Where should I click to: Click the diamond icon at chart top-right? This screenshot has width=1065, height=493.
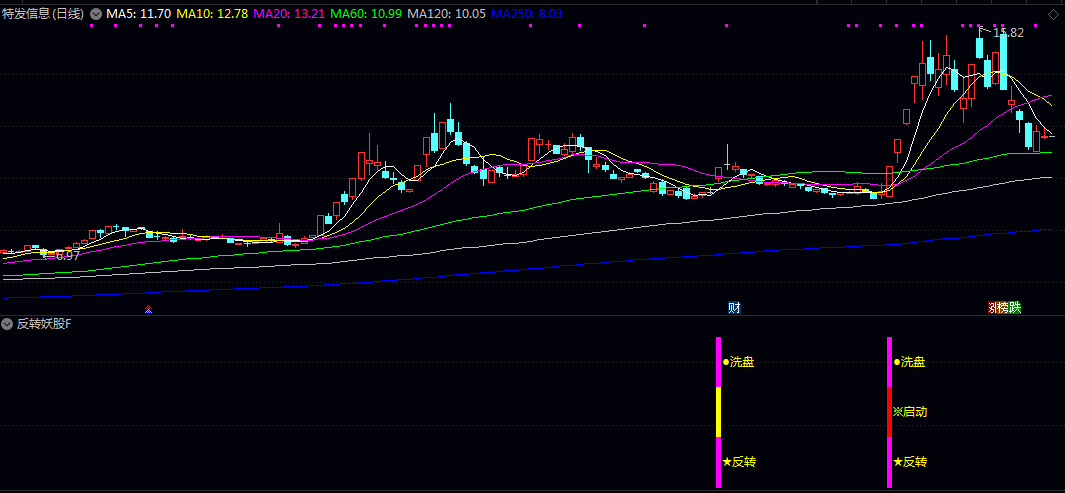pyautogui.click(x=1053, y=13)
